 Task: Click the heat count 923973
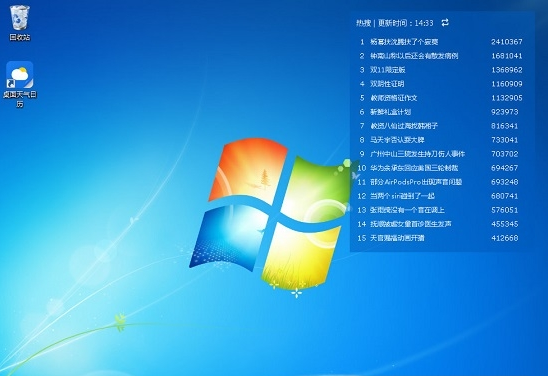(505, 112)
